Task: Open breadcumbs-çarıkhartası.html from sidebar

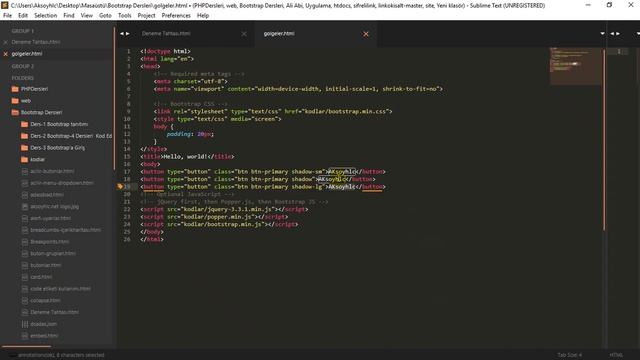Action: coord(65,230)
